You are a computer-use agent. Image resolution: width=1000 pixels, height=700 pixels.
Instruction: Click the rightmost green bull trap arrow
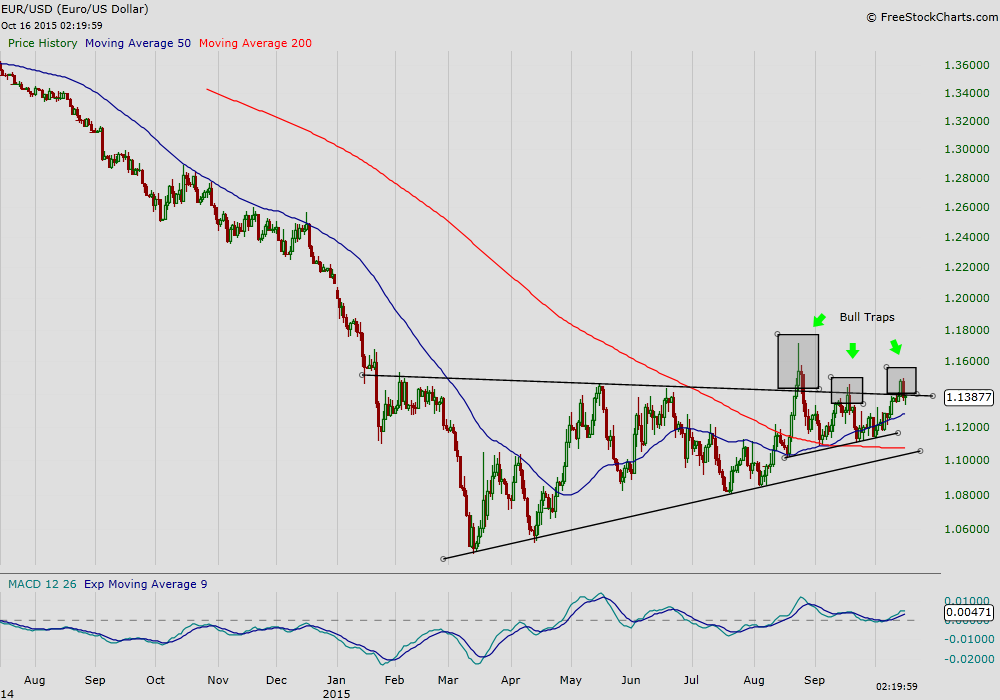coord(895,347)
